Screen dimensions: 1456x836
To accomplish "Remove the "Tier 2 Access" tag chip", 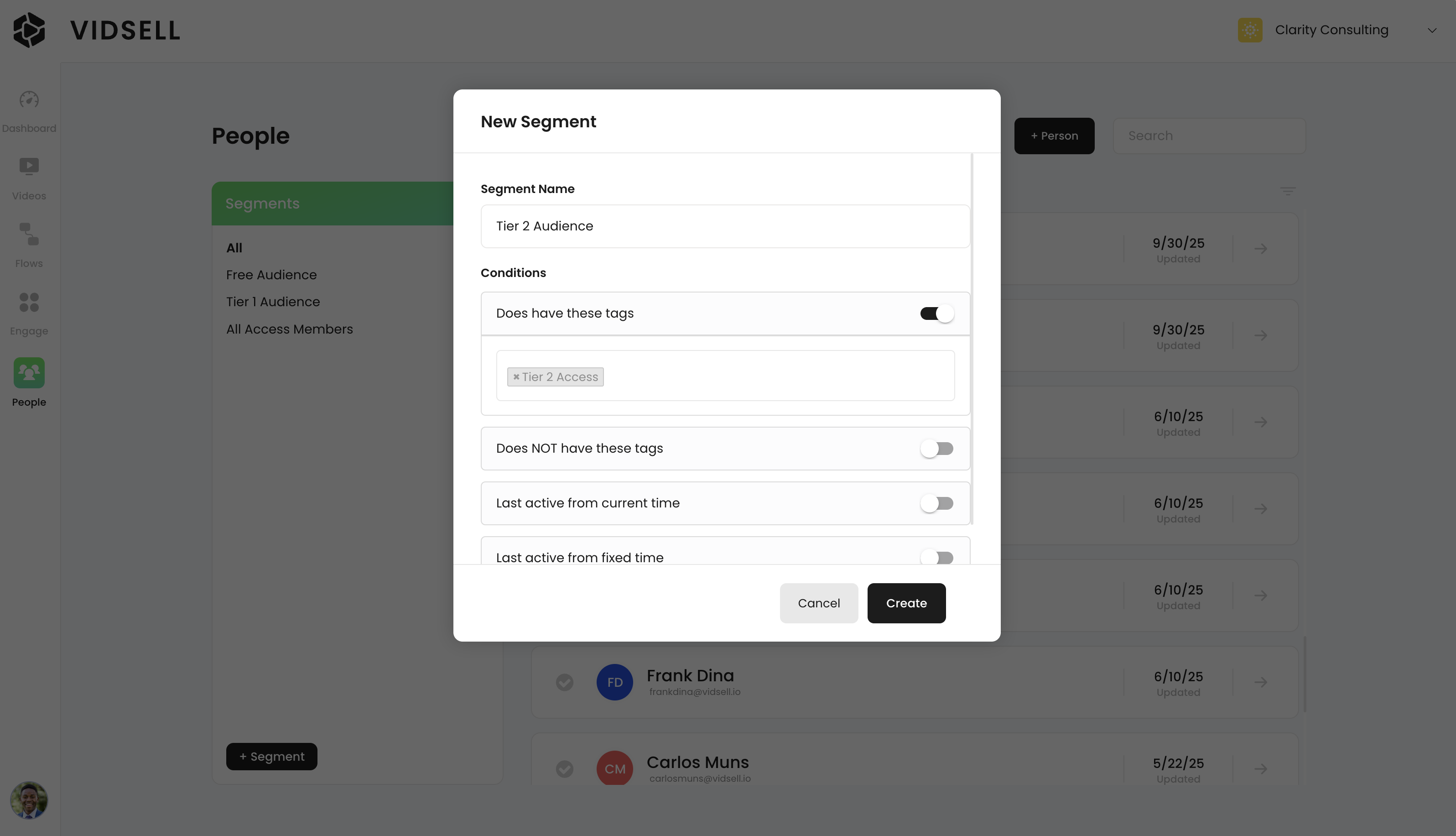I will [516, 376].
